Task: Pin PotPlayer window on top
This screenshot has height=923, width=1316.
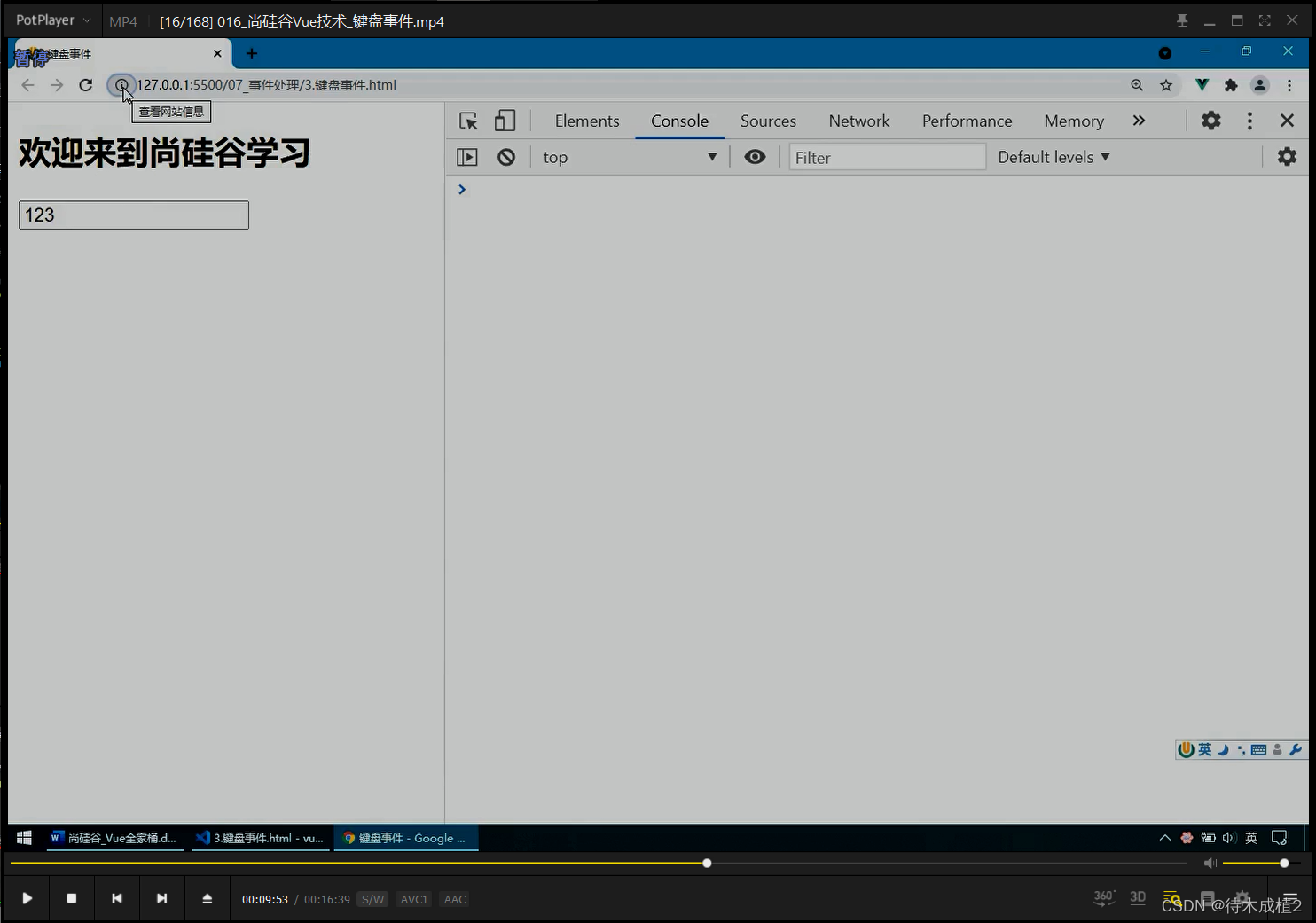Action: point(1182,20)
